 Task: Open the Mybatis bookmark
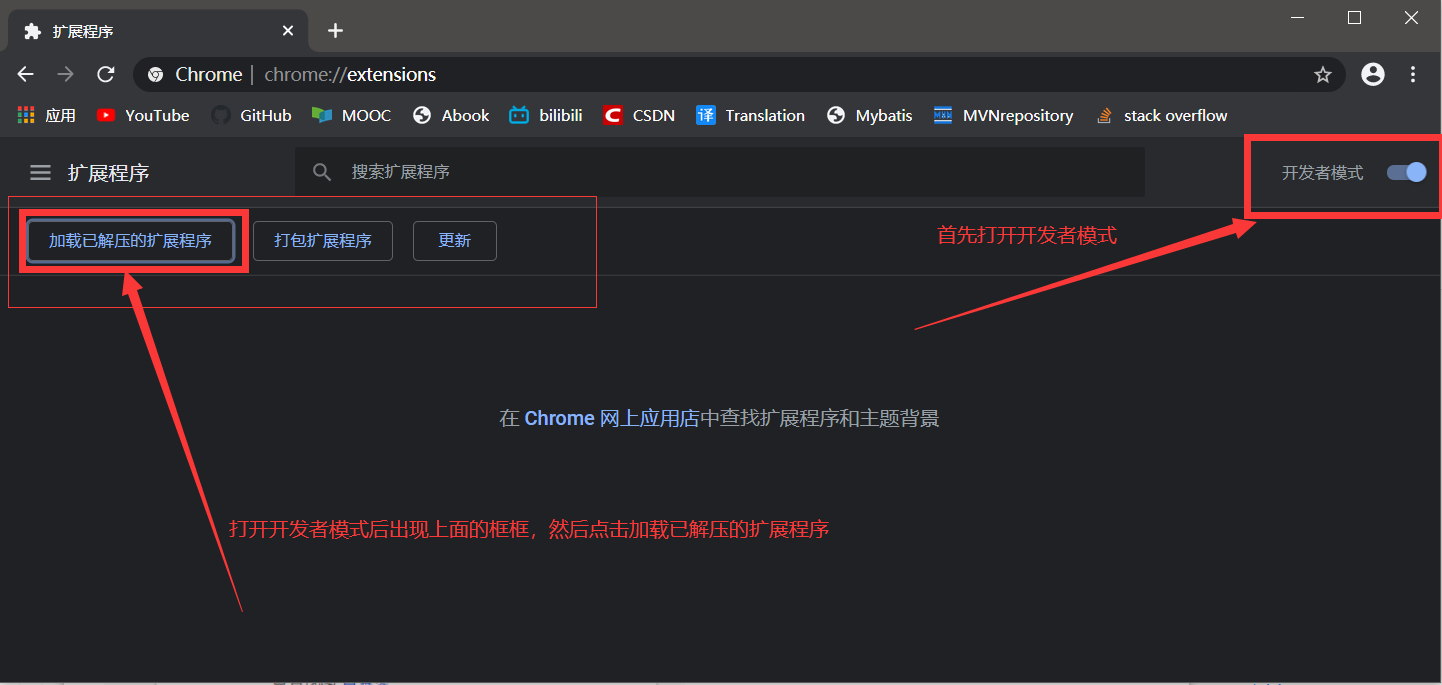(870, 115)
